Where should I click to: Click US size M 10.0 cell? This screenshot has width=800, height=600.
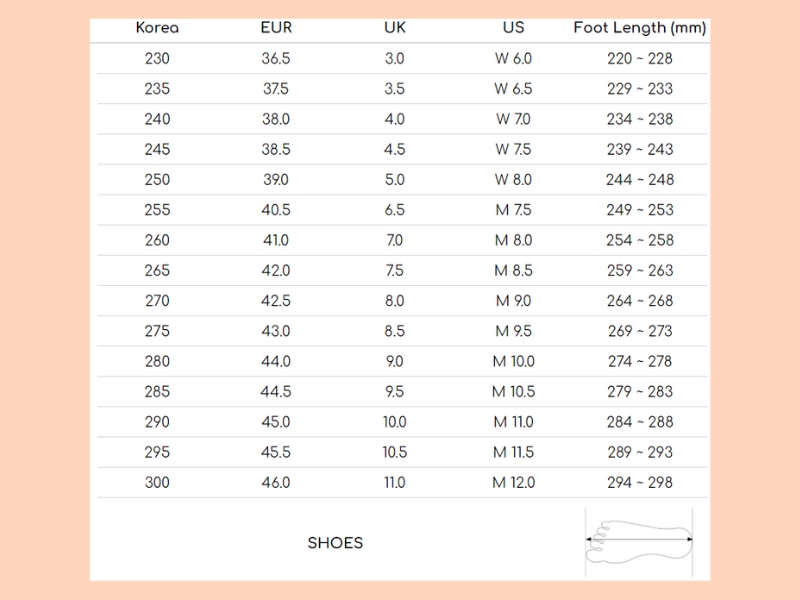513,361
